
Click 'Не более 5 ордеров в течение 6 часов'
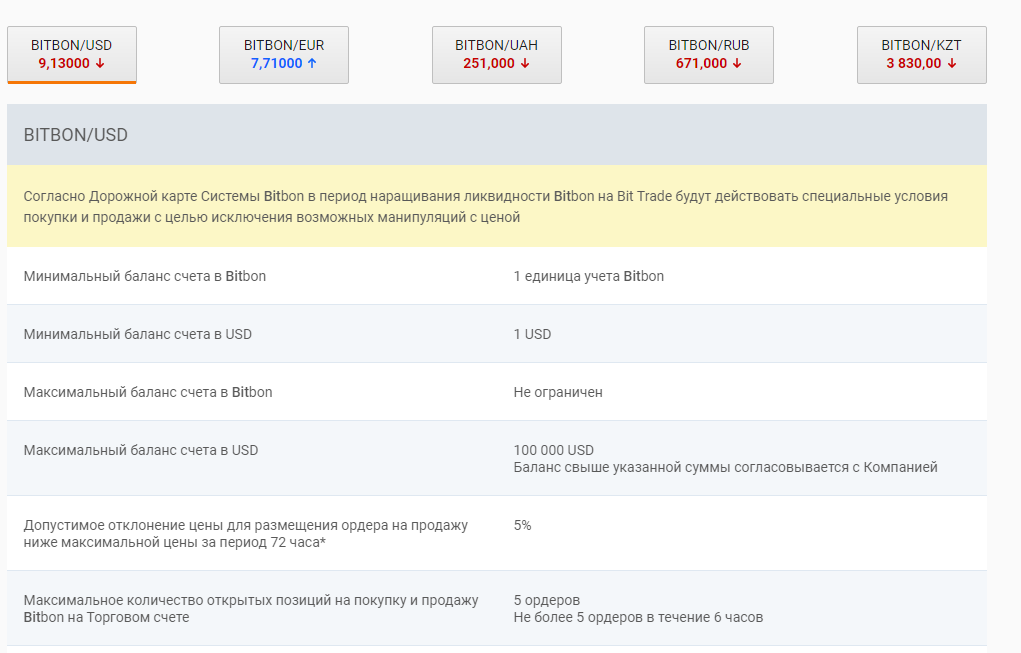tap(638, 617)
